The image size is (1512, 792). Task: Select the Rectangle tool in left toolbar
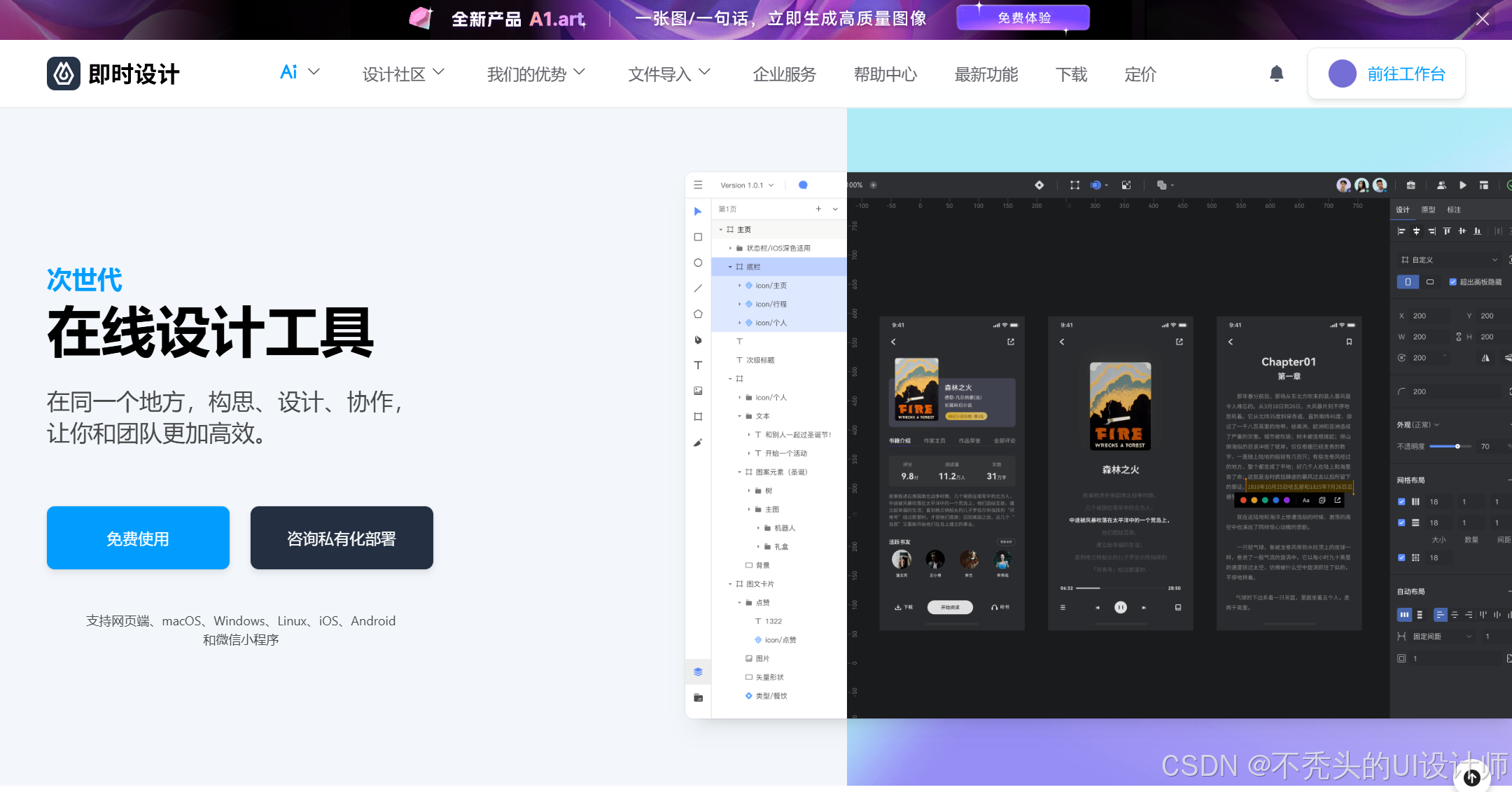[698, 237]
